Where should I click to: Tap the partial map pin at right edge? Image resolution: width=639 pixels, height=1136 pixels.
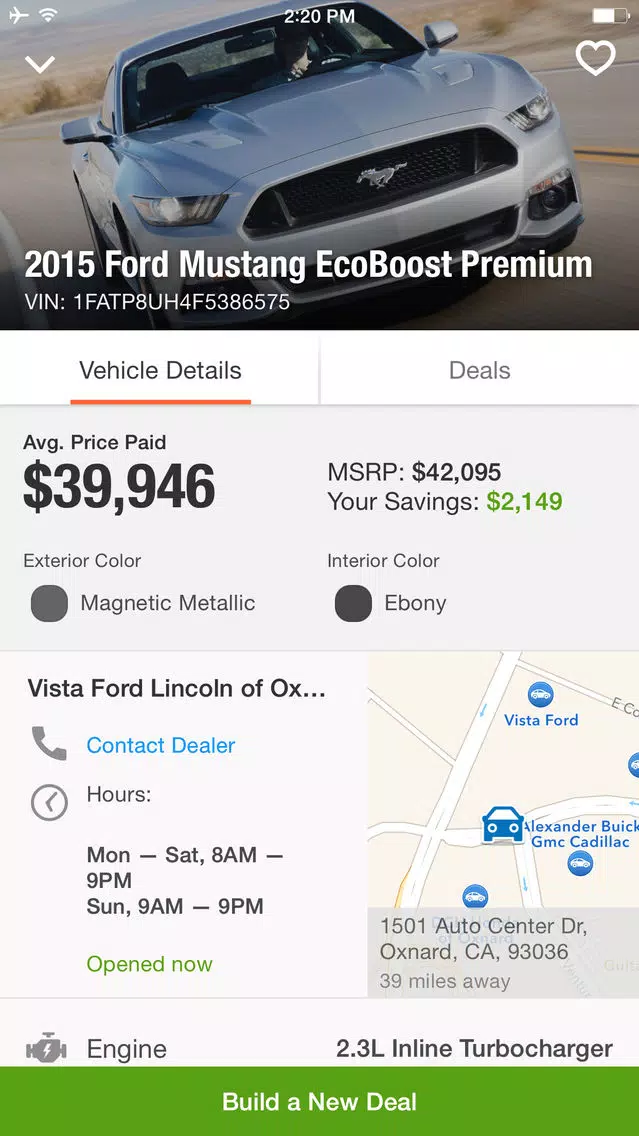633,764
